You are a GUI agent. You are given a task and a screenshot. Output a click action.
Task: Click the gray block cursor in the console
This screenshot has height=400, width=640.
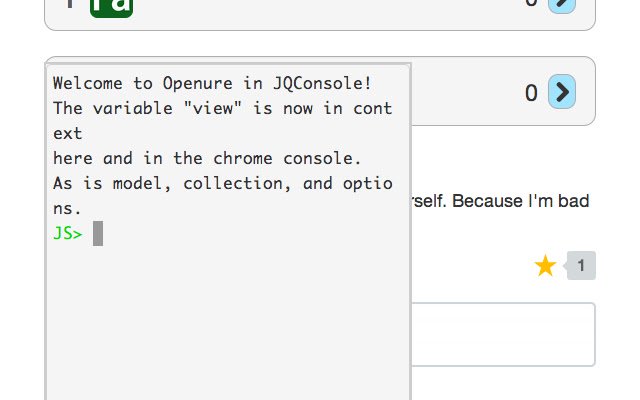coord(98,233)
